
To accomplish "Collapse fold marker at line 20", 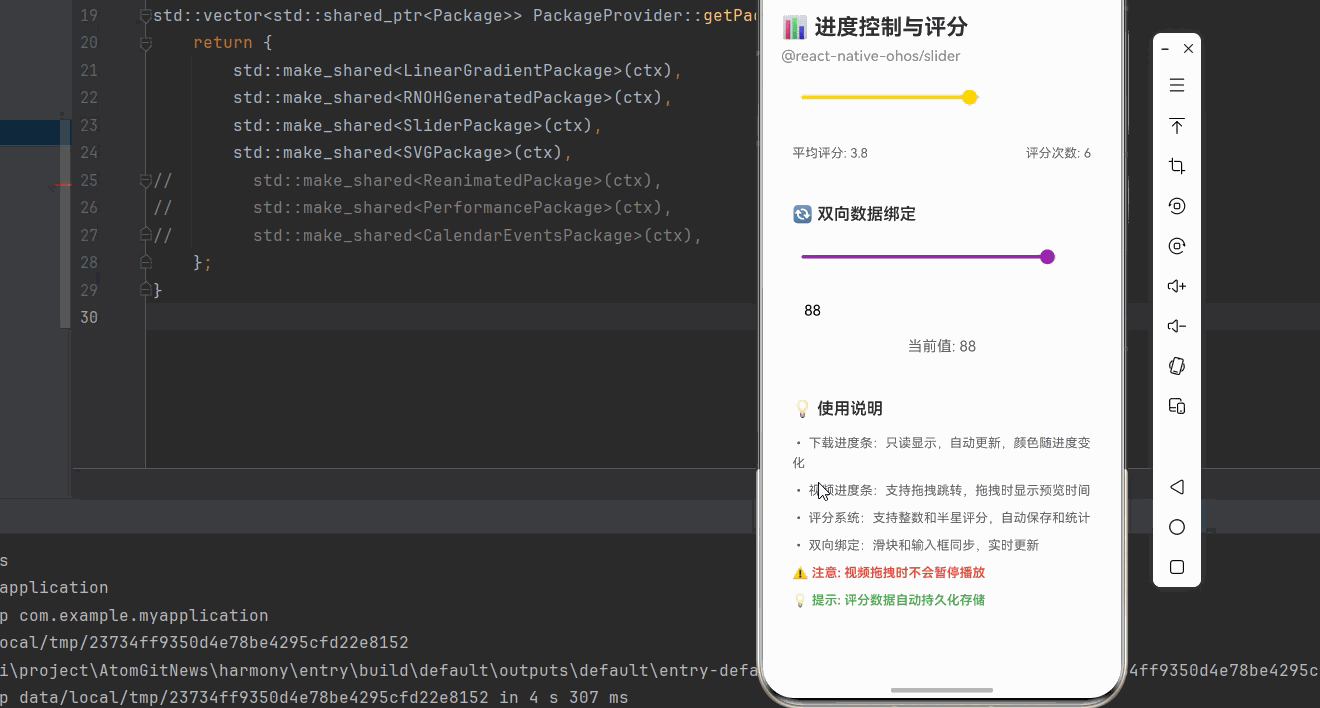I will pyautogui.click(x=146, y=43).
